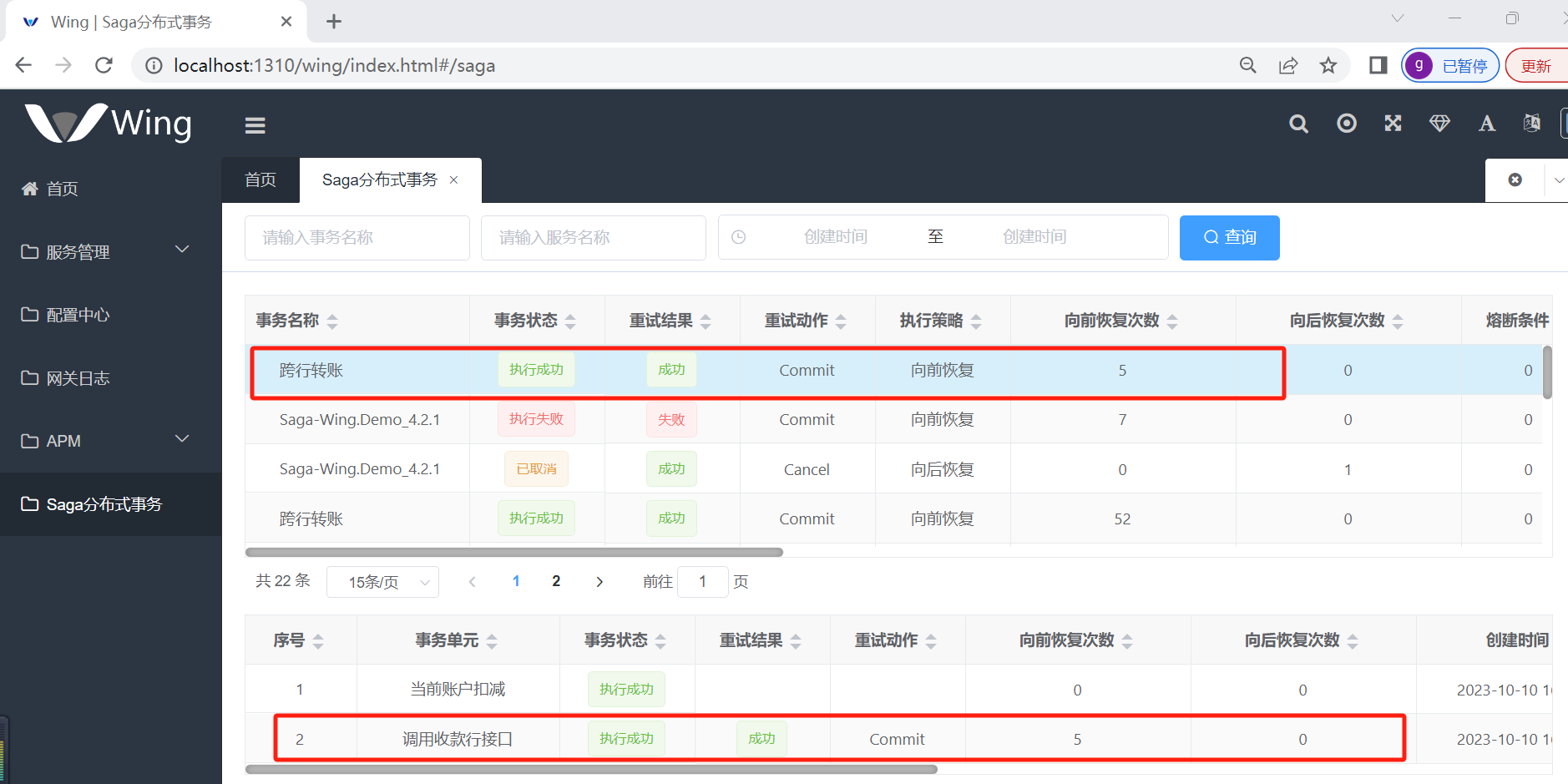Sort upper table by 重试动作
This screenshot has width=1568, height=784.
coord(841,321)
